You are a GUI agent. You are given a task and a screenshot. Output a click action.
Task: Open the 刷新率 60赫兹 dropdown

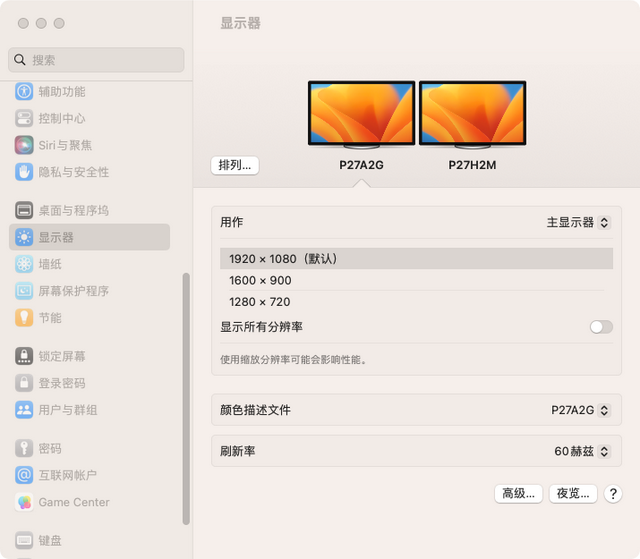(x=582, y=451)
